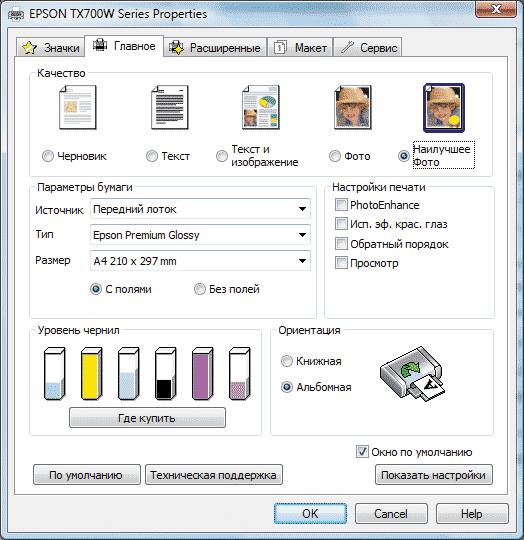Switch to the Сервис tab

tap(367, 48)
